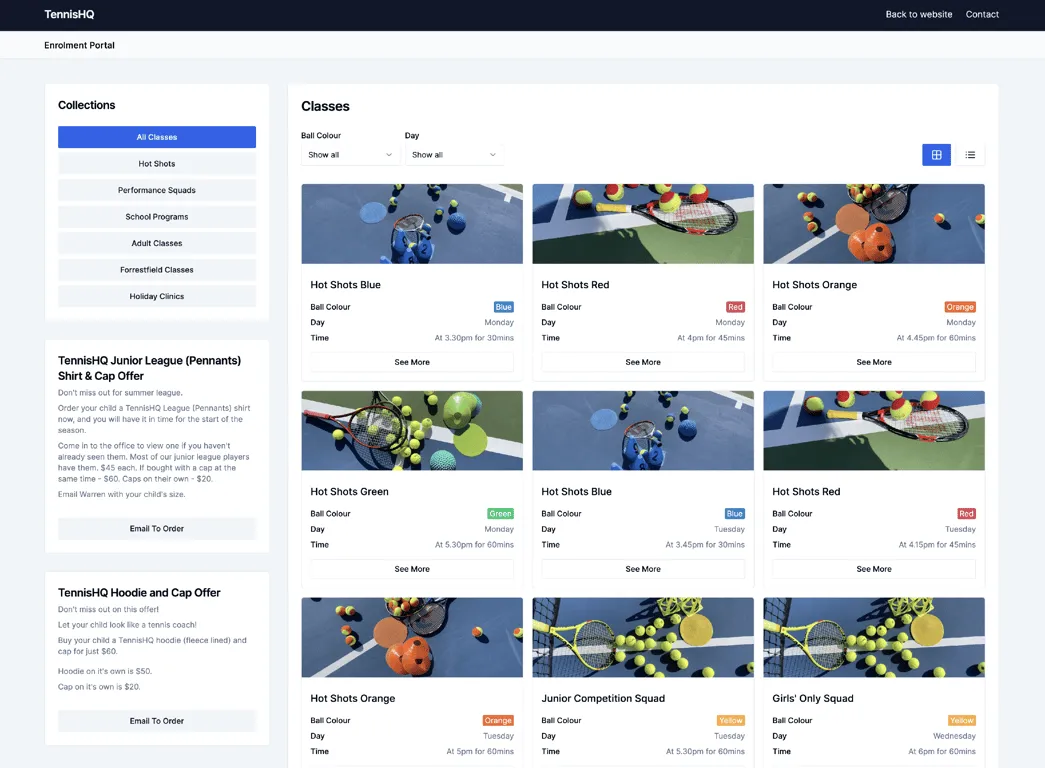This screenshot has width=1045, height=768.
Task: Open the Ball Colour dropdown
Action: [350, 155]
